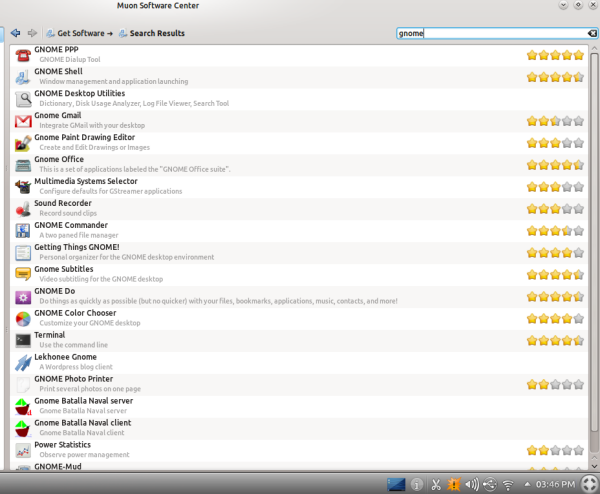Open the clipboard scissors tray icon
This screenshot has height=494, width=600.
[x=435, y=485]
